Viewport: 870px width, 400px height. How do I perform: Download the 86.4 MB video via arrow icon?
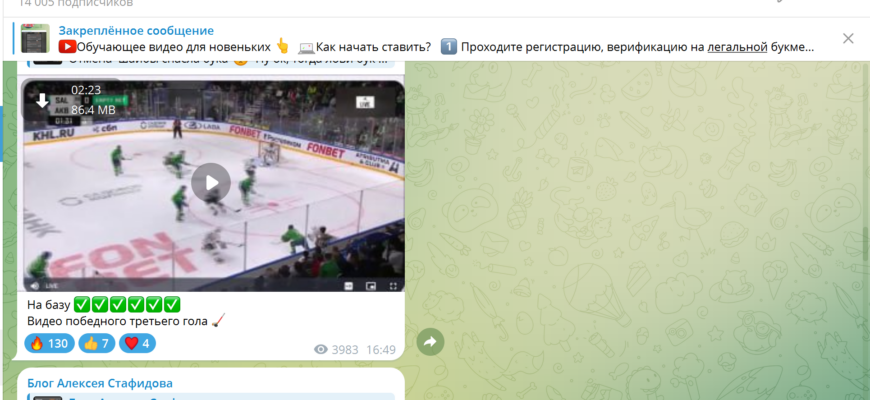[x=43, y=101]
